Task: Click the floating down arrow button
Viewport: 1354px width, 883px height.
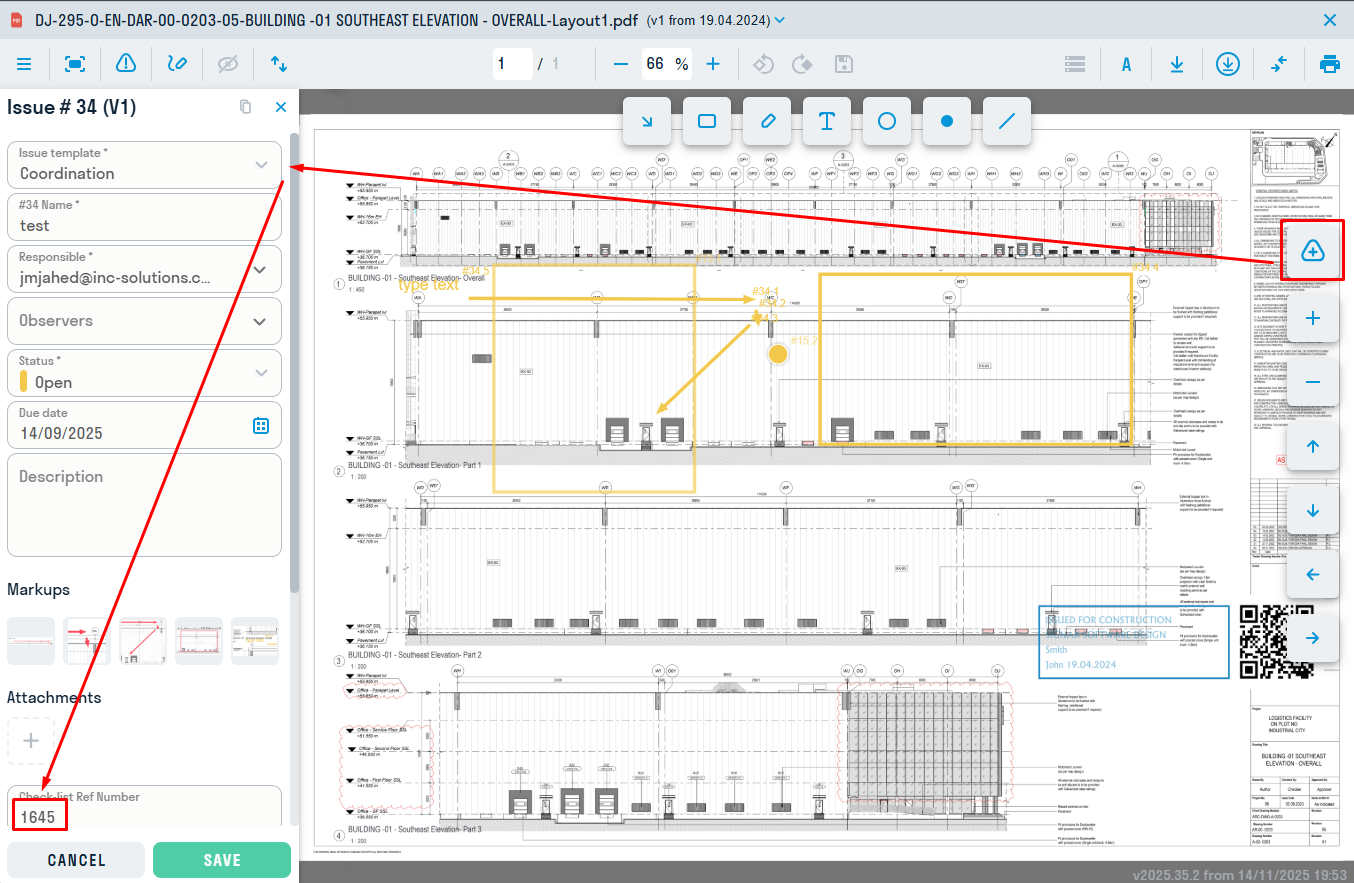Action: (x=1314, y=511)
